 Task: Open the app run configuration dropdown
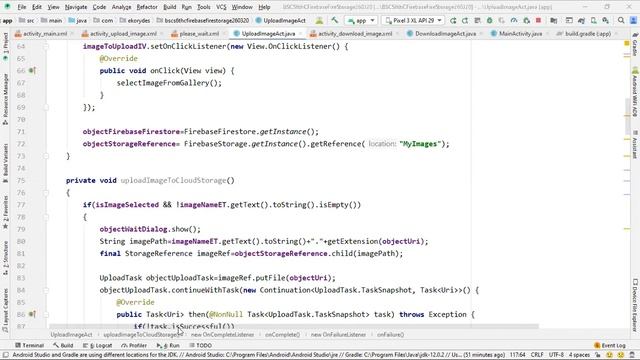pyautogui.click(x=361, y=20)
